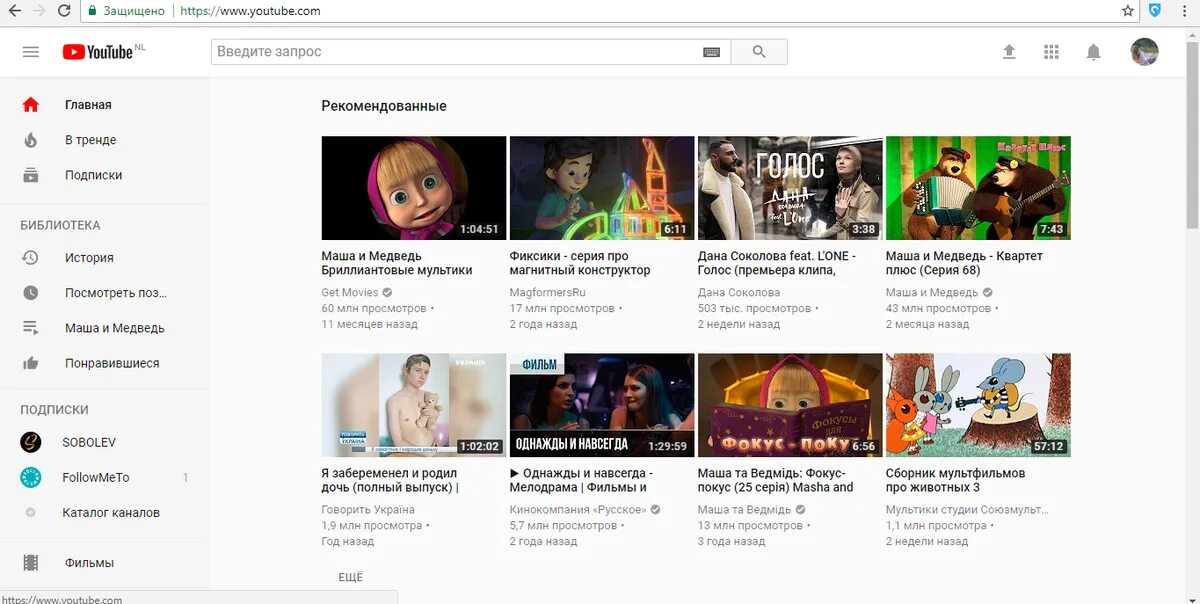Click the green secure padlock icon
This screenshot has width=1200, height=604.
92,11
